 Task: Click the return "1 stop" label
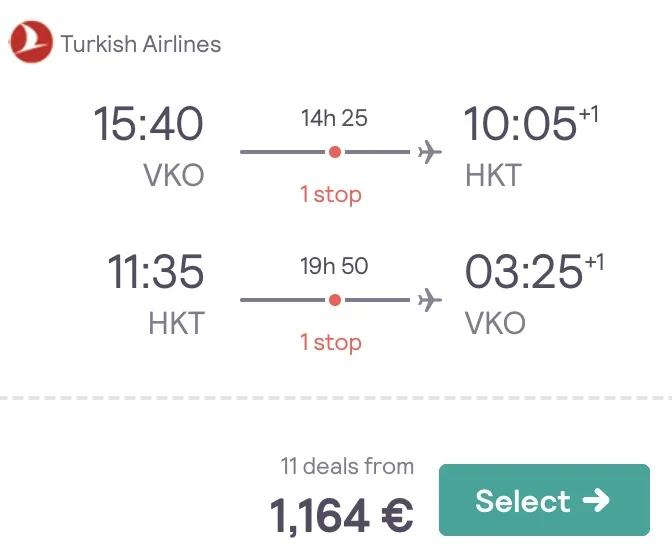click(x=331, y=342)
